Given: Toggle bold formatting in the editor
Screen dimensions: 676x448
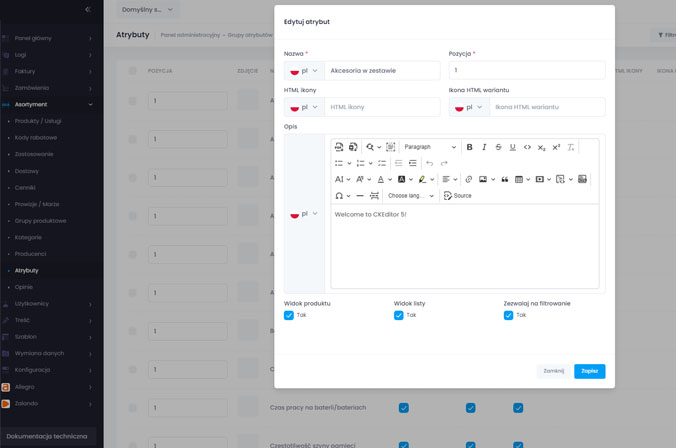Looking at the screenshot, I should [x=470, y=147].
